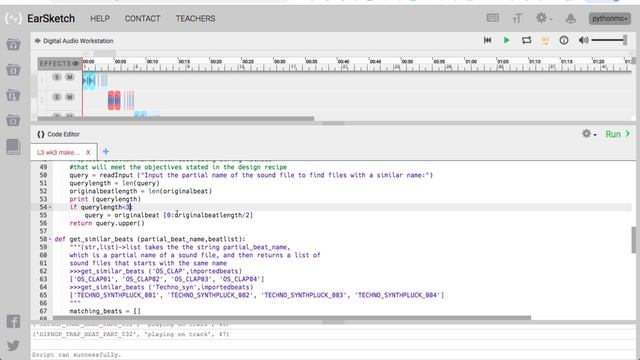Open the script browser sidebar icon

pyautogui.click(x=13, y=70)
